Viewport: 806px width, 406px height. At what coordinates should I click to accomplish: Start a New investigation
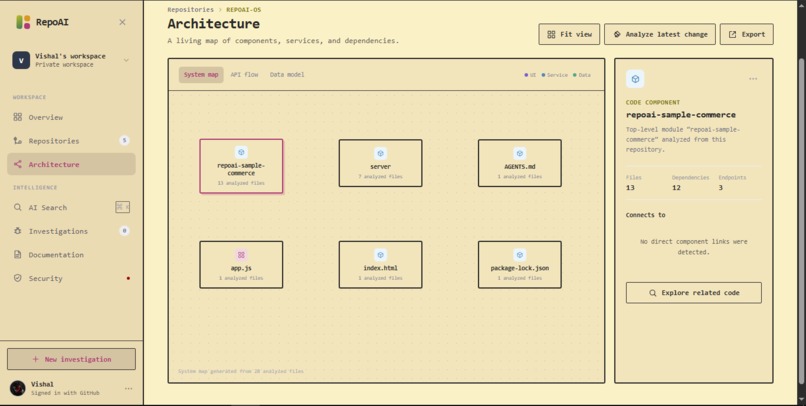[x=71, y=359]
